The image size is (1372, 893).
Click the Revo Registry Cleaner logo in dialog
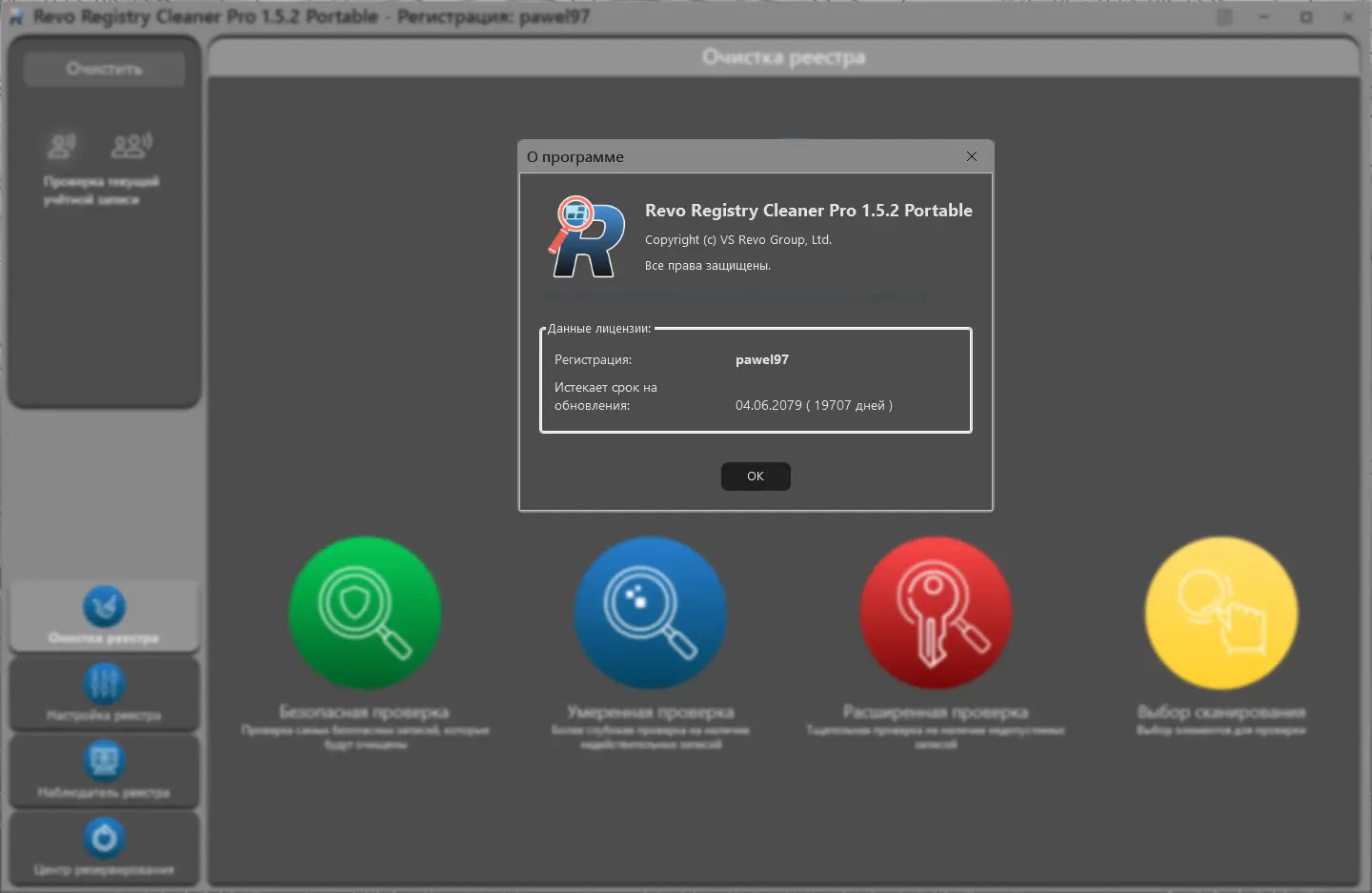coord(585,237)
